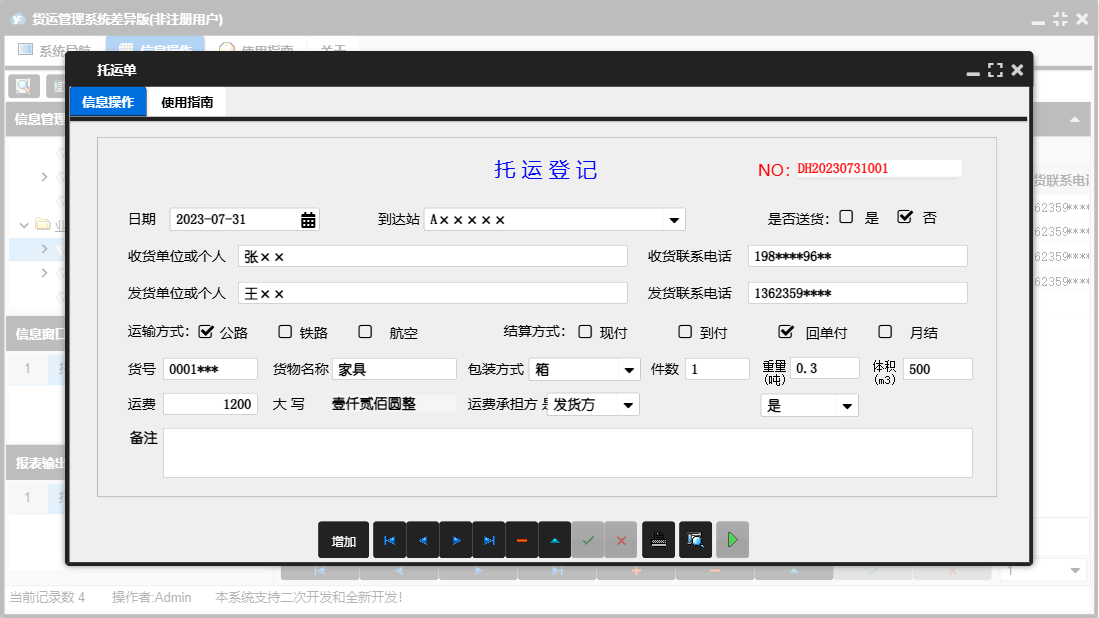The image size is (1099, 618).
Task: Go to the next record
Action: tap(455, 540)
